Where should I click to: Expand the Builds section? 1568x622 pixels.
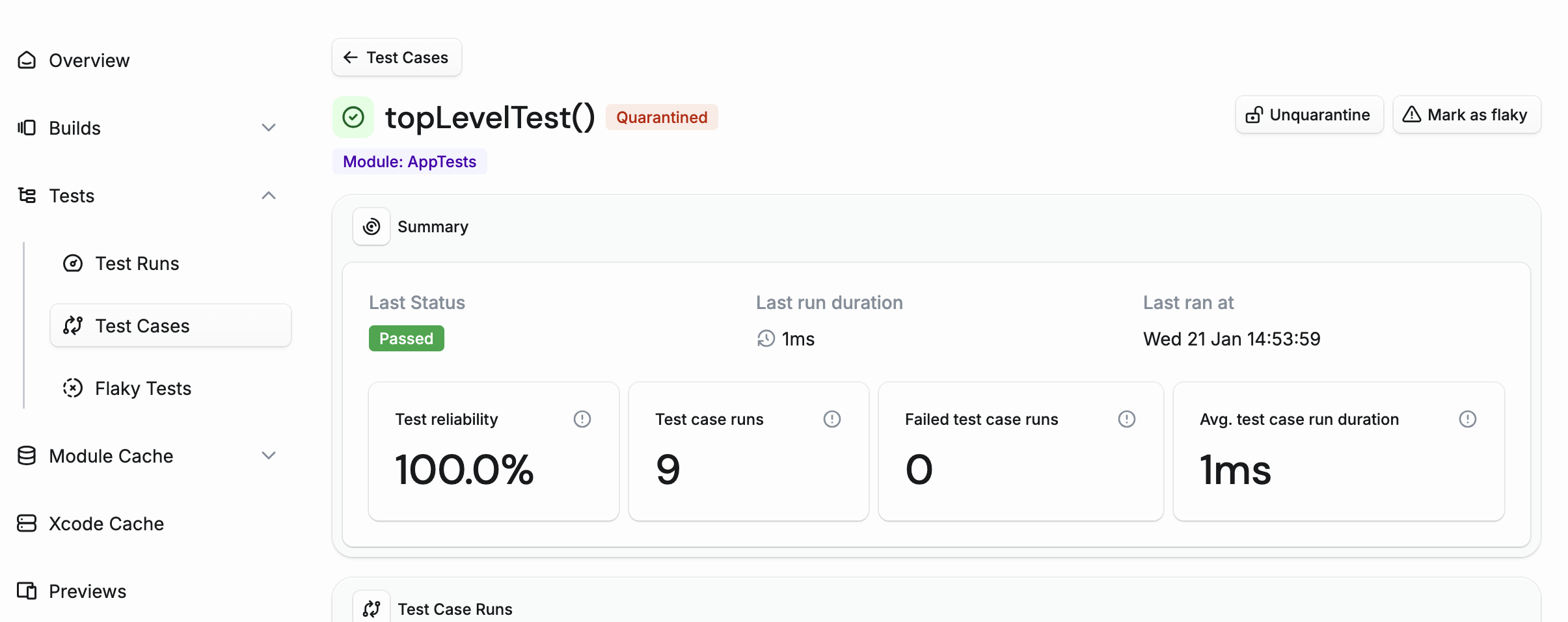point(269,128)
